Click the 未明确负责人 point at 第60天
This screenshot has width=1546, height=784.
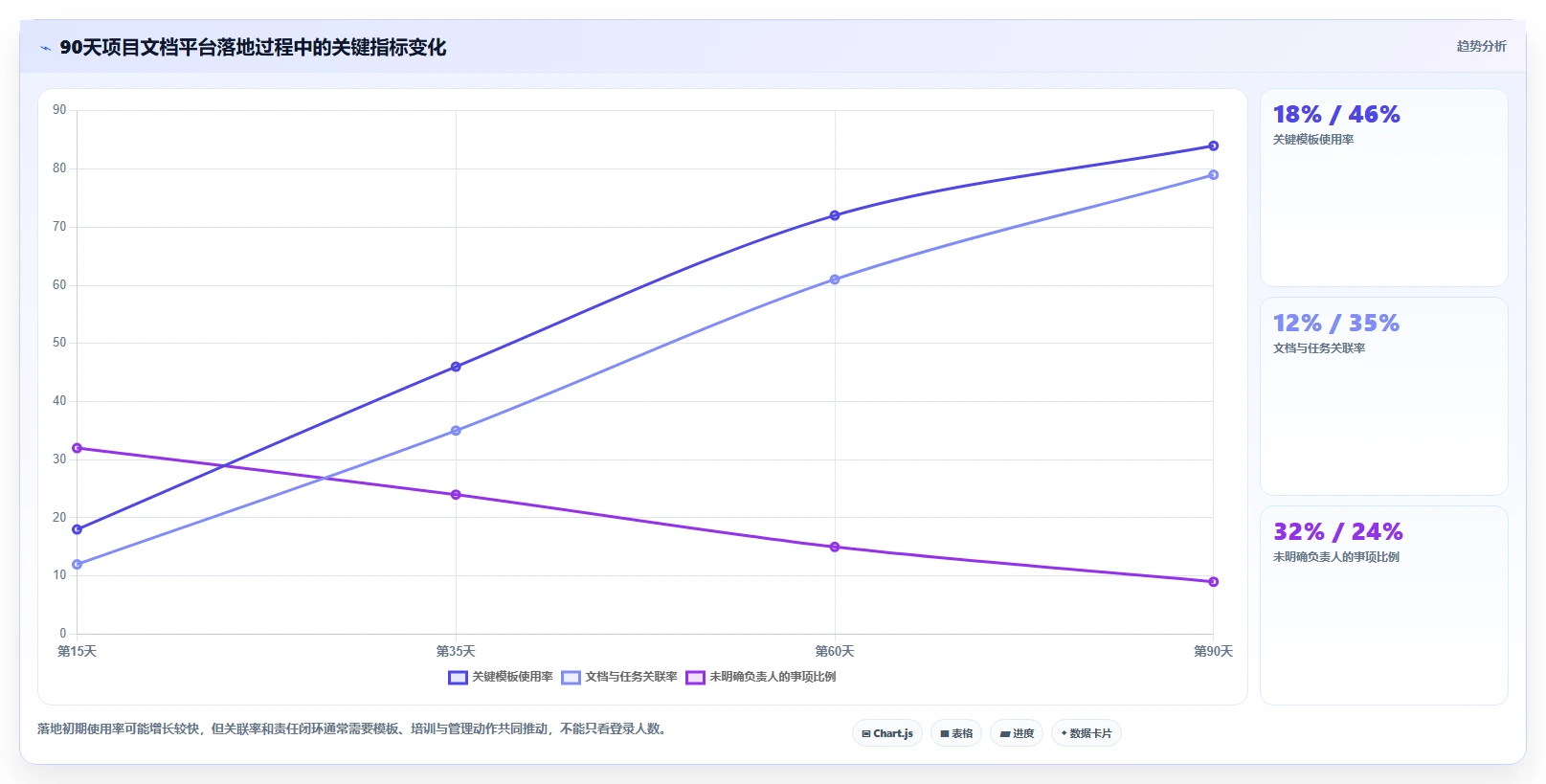pyautogui.click(x=835, y=547)
